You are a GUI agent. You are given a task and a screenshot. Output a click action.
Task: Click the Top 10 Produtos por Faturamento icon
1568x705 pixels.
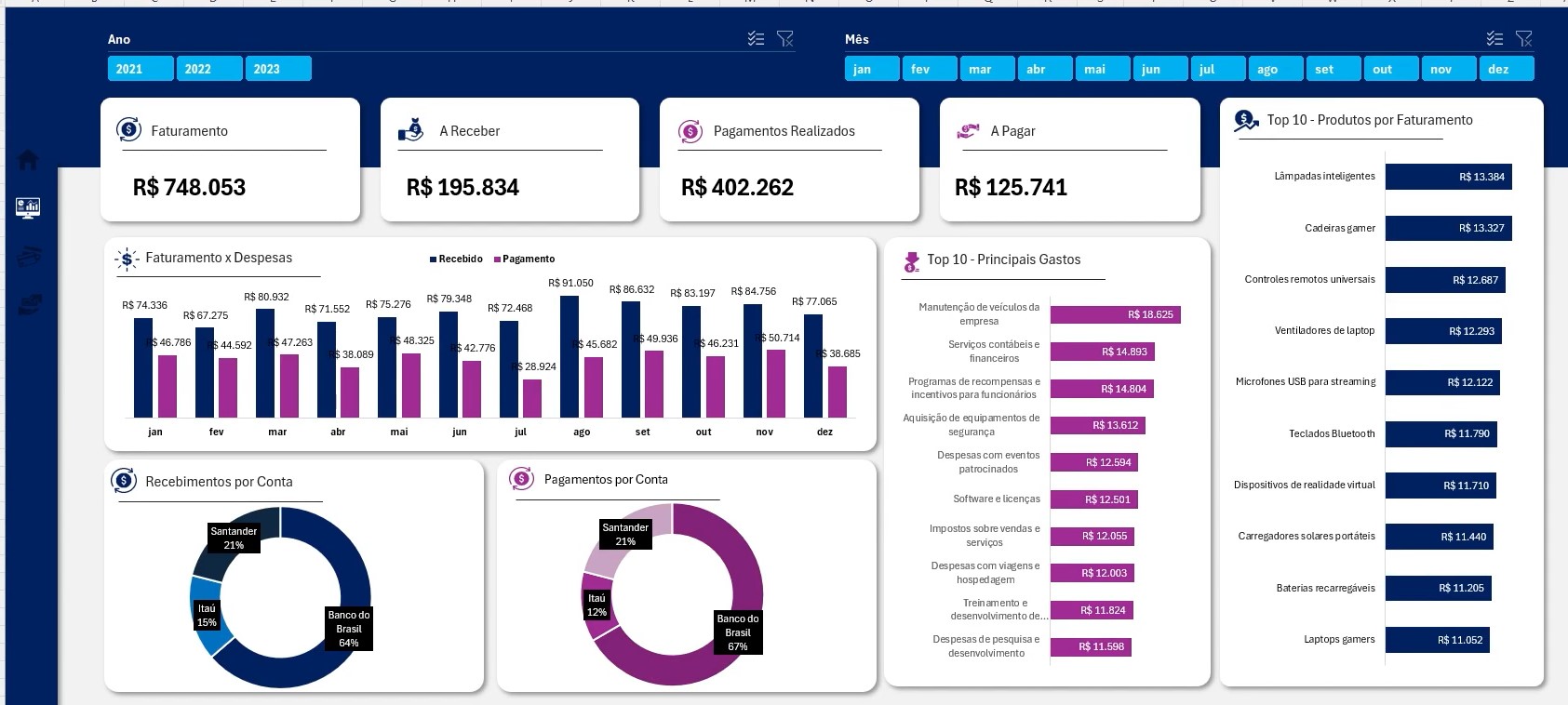(1246, 121)
